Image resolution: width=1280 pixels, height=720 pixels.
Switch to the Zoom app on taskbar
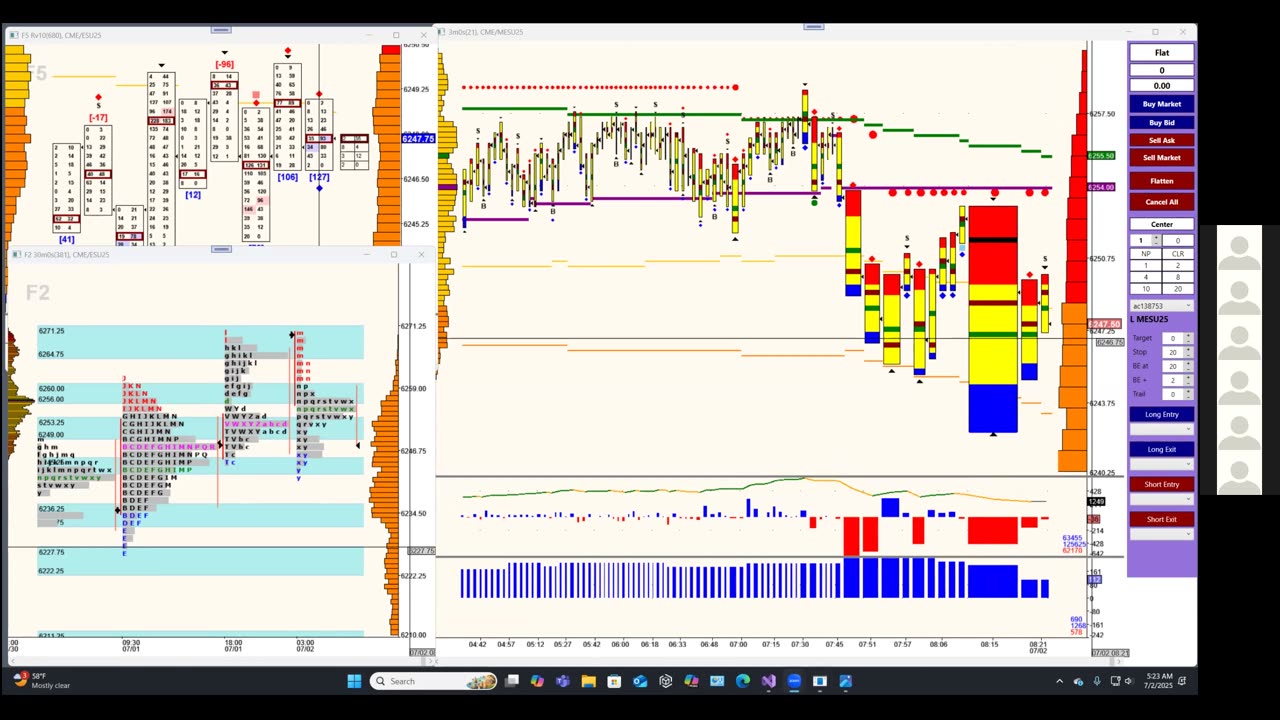(794, 681)
